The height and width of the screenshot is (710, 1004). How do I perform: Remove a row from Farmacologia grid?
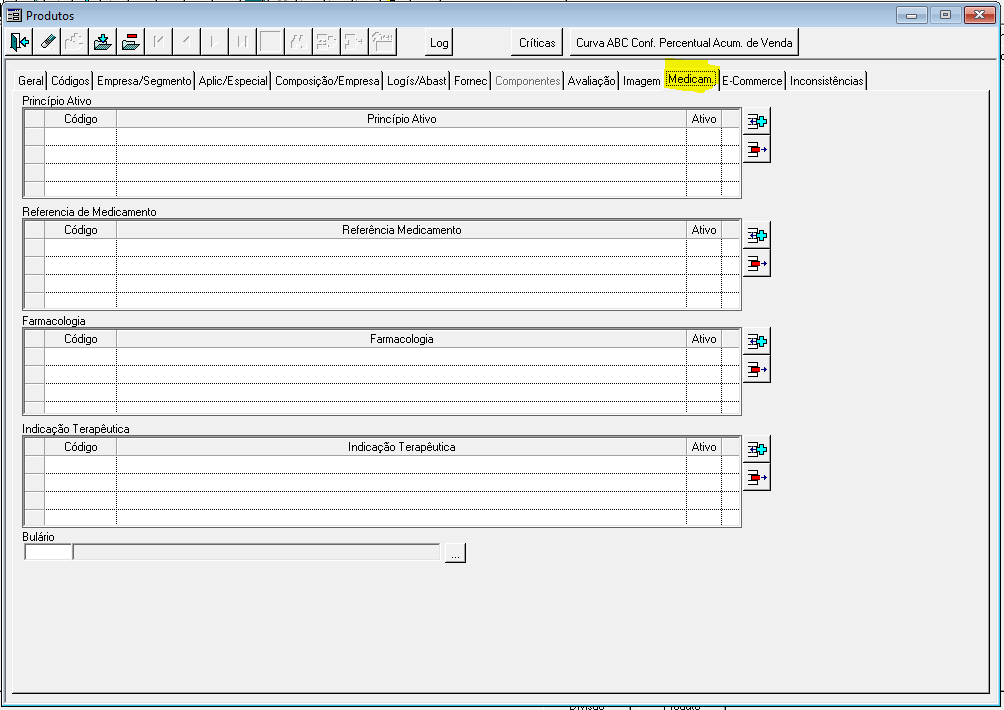757,369
